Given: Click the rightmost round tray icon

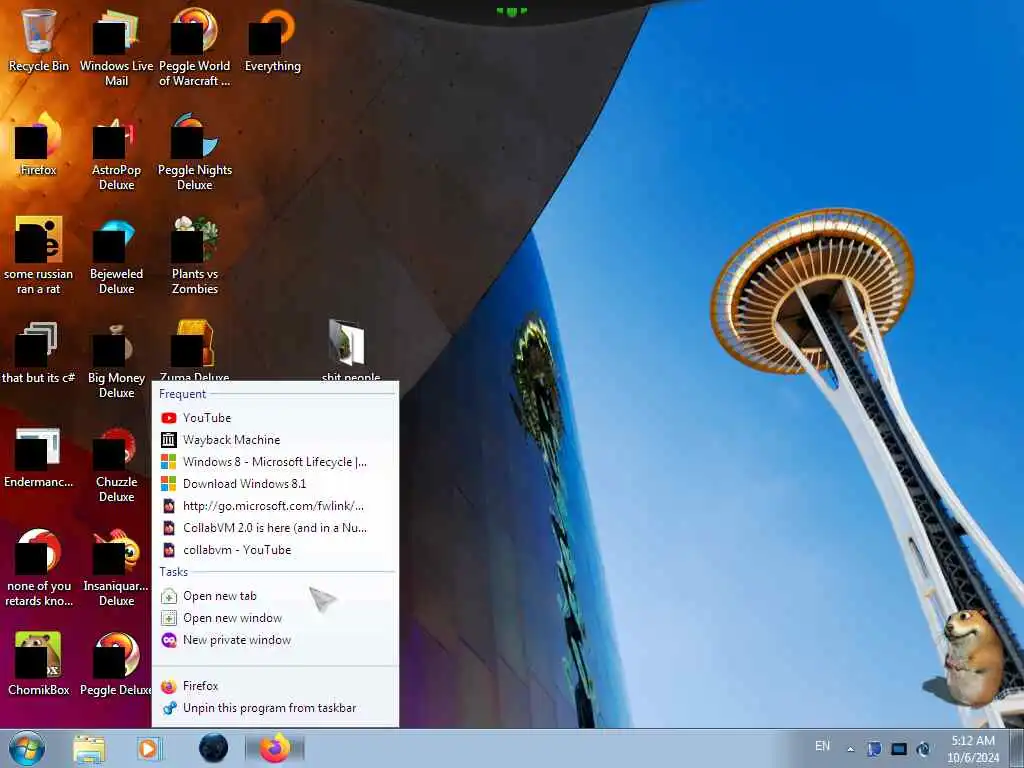Looking at the screenshot, I should coord(923,749).
